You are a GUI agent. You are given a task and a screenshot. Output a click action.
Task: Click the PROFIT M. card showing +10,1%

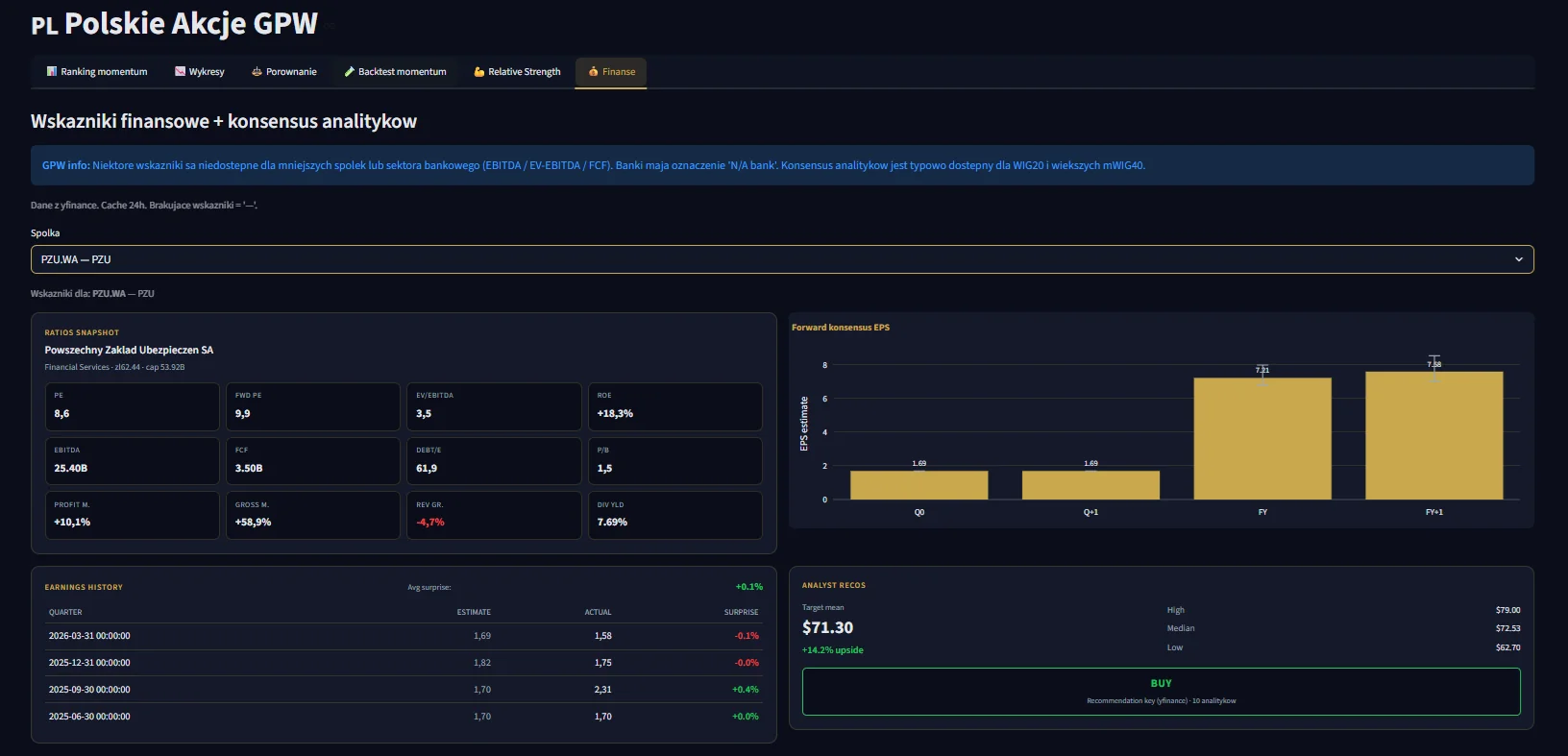click(133, 516)
